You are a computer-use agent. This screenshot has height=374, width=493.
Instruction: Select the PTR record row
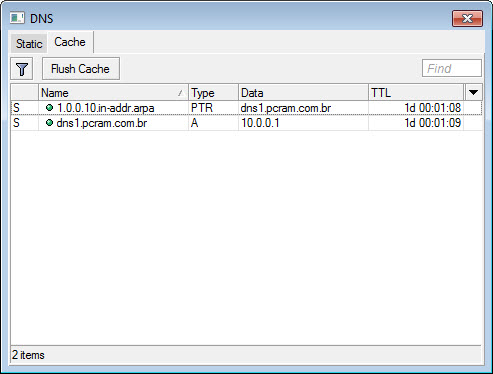[x=246, y=108]
